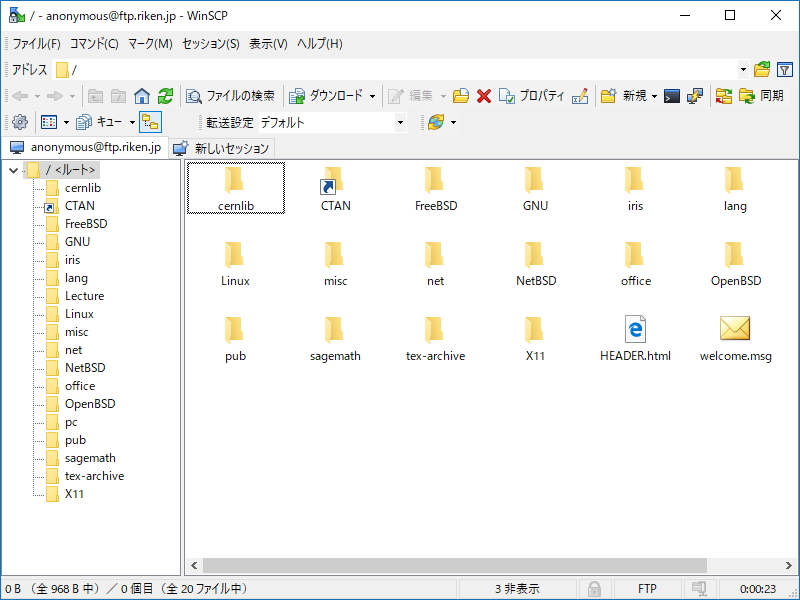800x600 pixels.
Task: Click the Find Files (ファイルの検索) button
Action: pos(230,95)
